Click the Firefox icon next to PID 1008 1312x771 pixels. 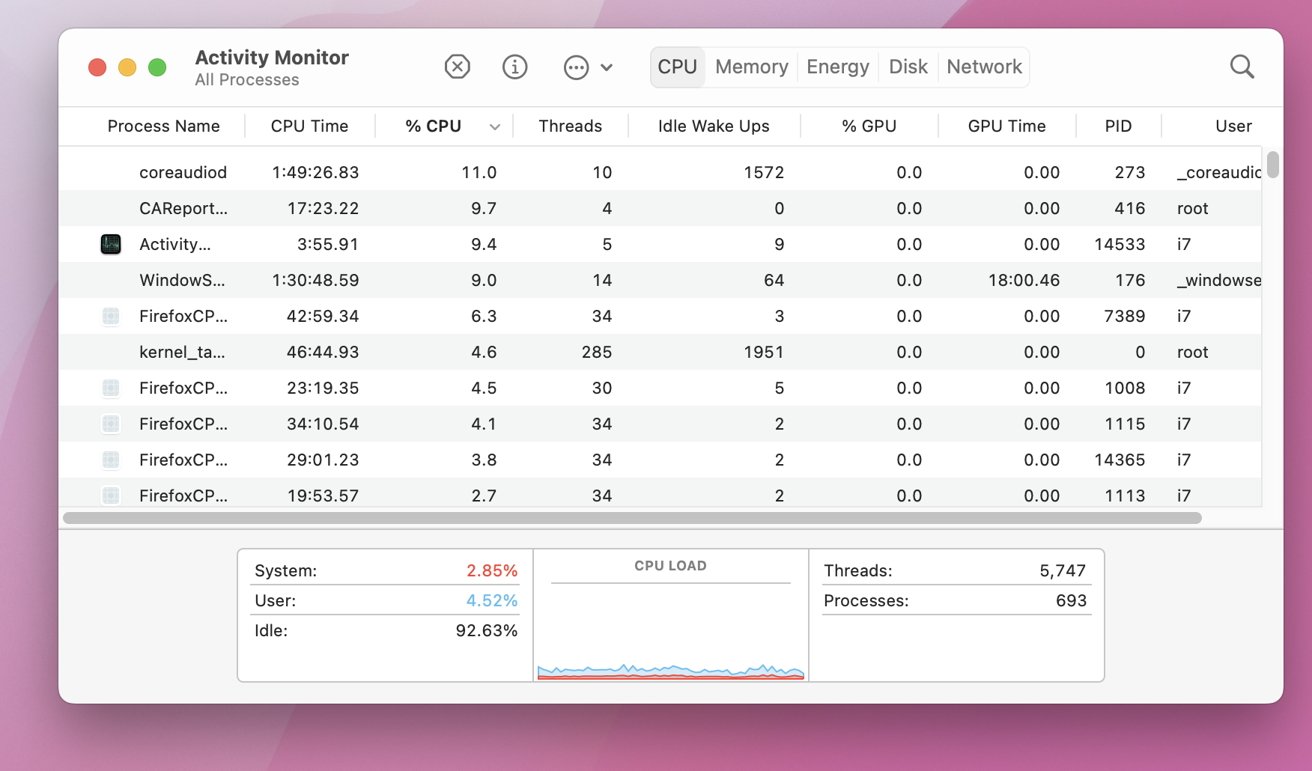click(110, 387)
